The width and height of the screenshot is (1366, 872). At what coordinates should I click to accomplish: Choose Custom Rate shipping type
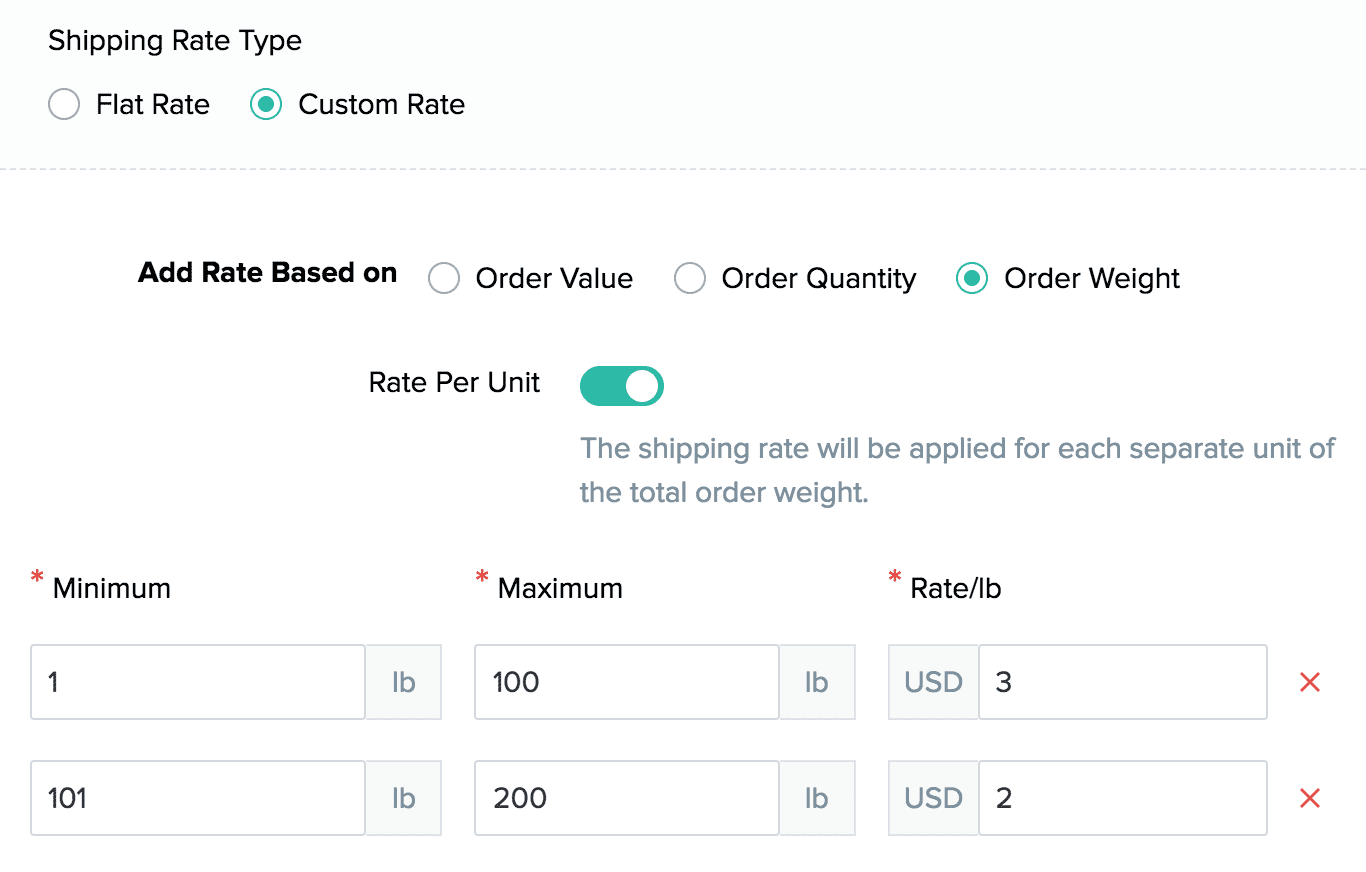[266, 105]
